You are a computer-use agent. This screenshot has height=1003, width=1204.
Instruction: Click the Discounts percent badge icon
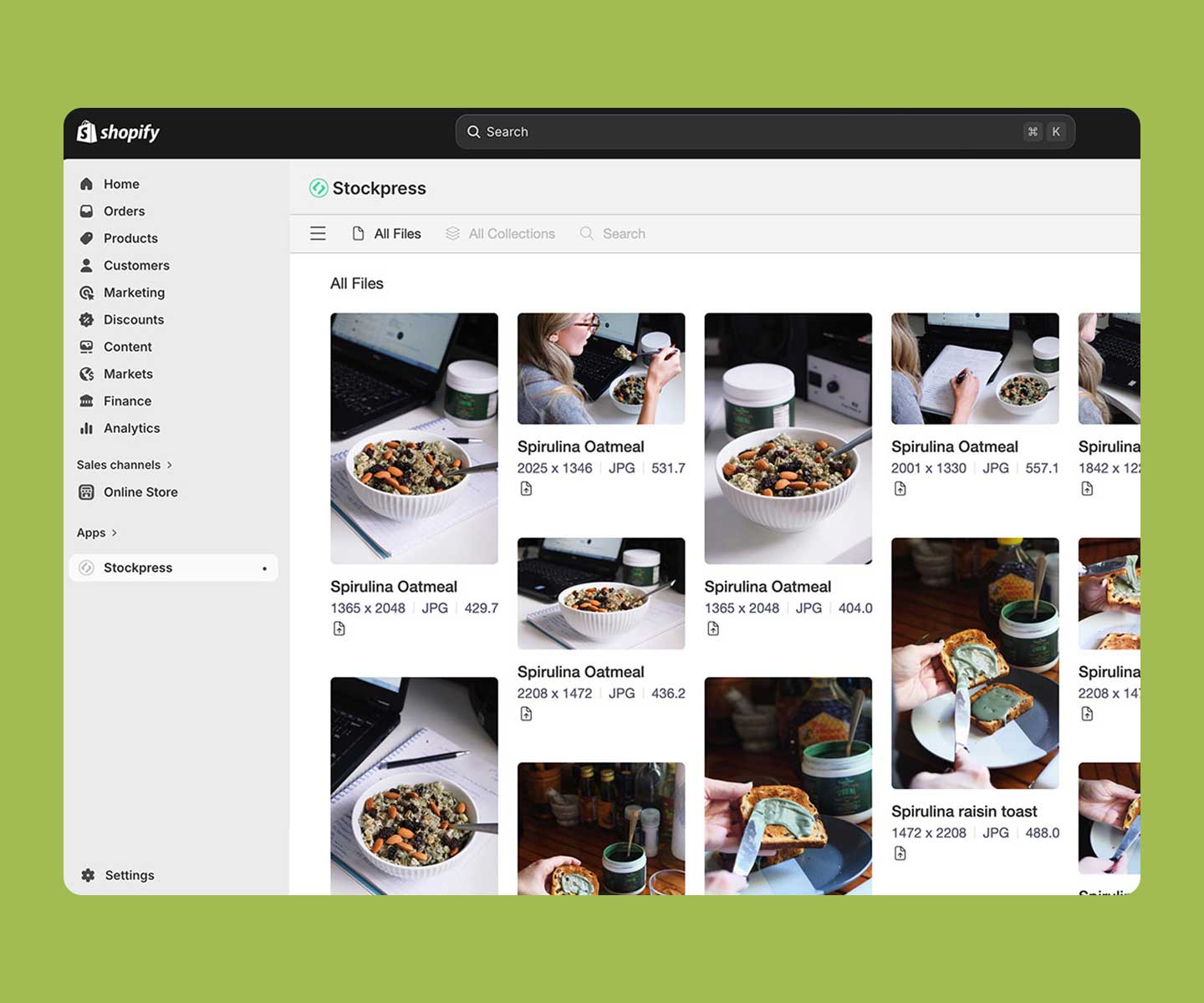pyautogui.click(x=86, y=320)
